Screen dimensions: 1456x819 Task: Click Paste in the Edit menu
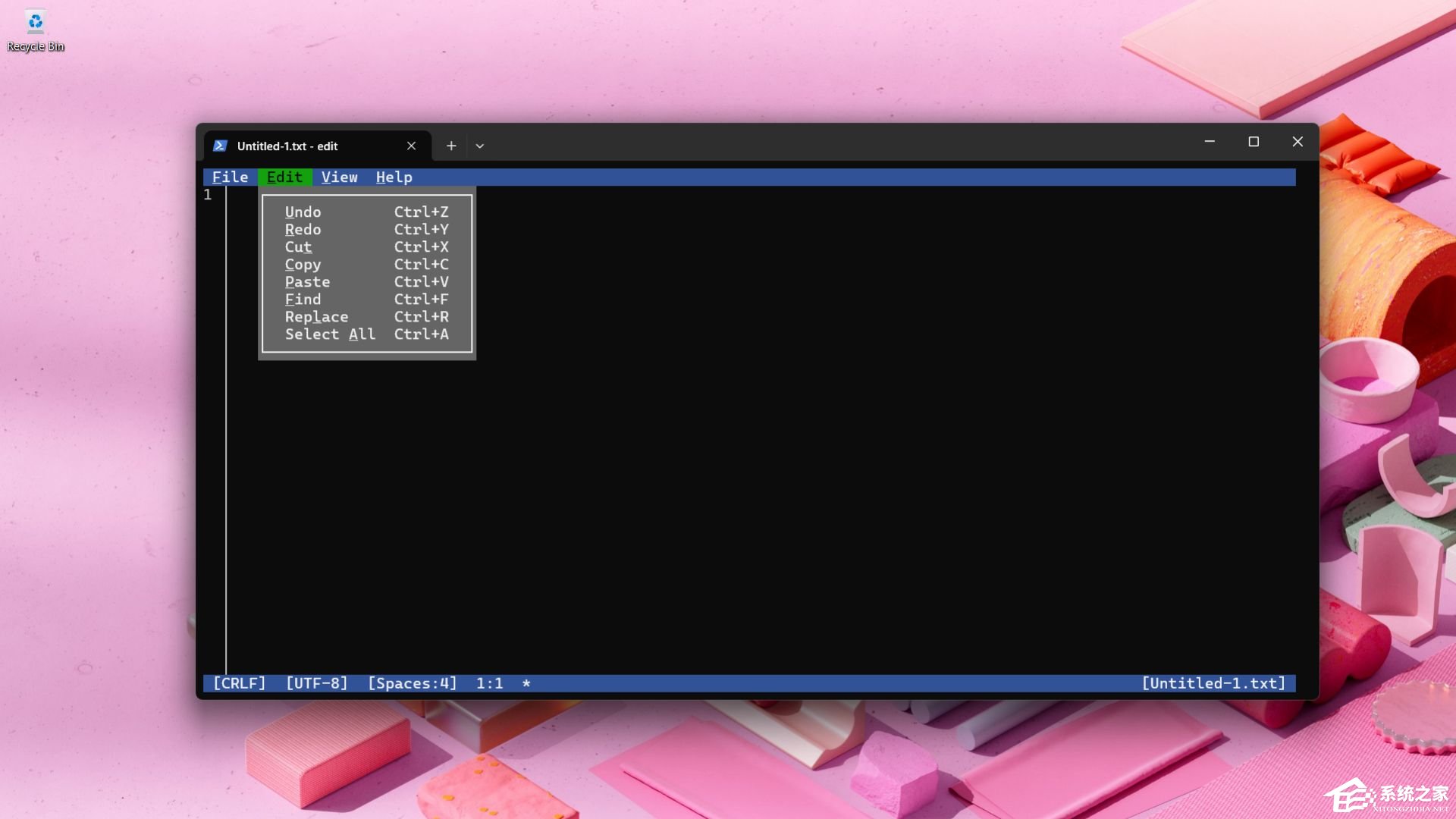pos(307,281)
